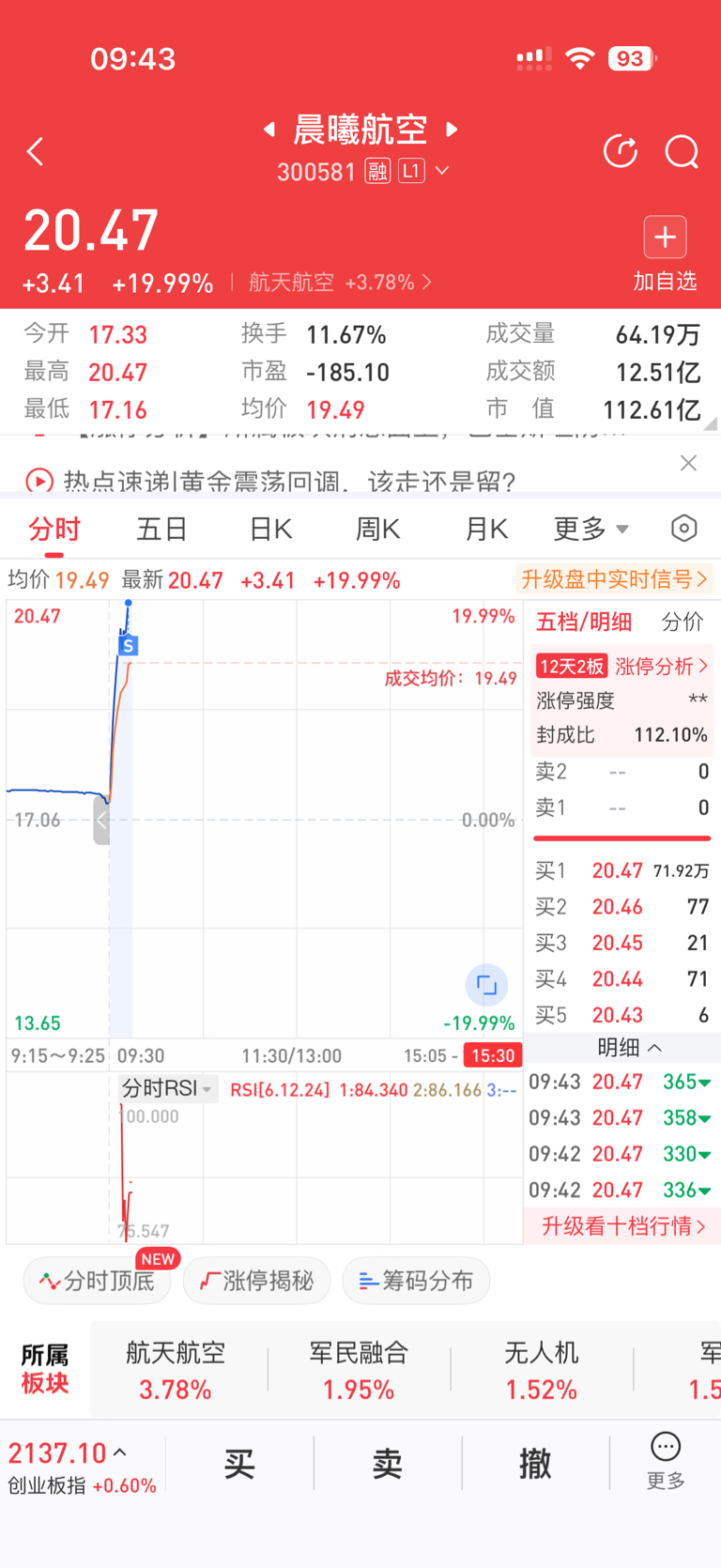Tap the refresh quote icon
The height and width of the screenshot is (1568, 721).
(621, 151)
